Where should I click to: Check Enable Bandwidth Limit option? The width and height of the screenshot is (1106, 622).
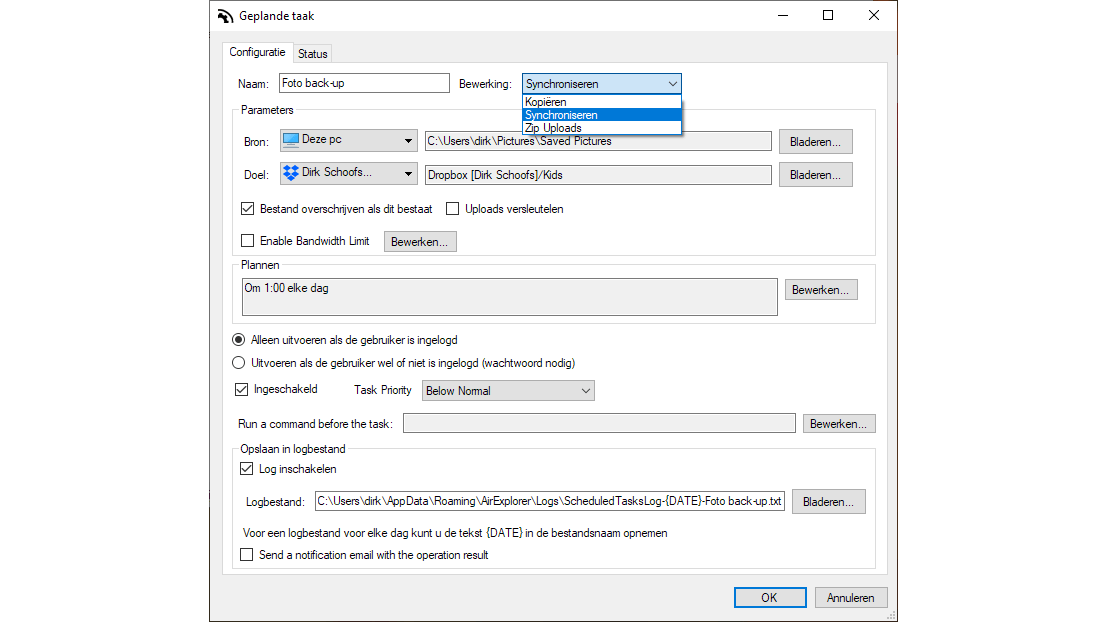[x=247, y=241]
